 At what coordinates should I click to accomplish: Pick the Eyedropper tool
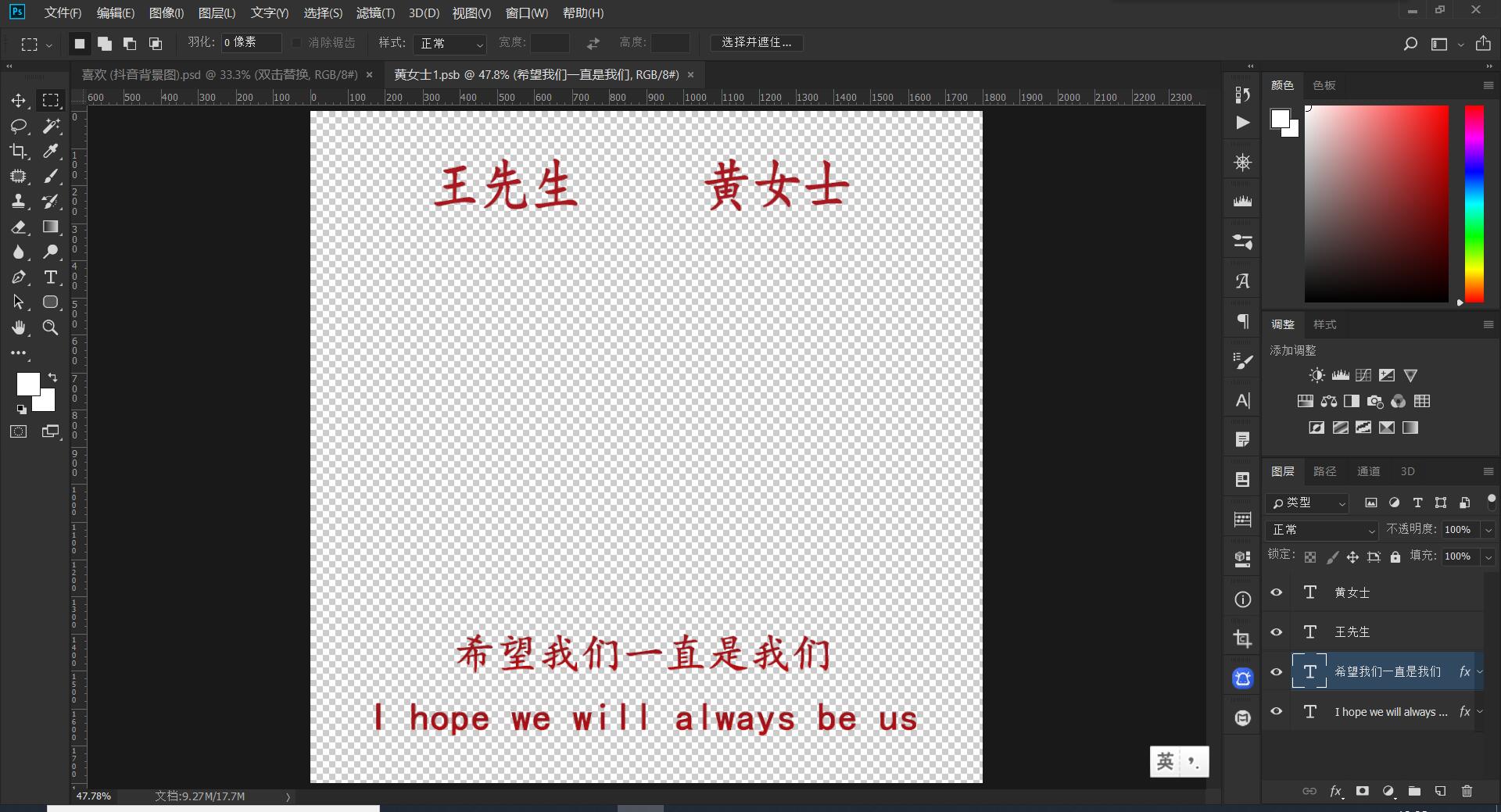click(51, 151)
